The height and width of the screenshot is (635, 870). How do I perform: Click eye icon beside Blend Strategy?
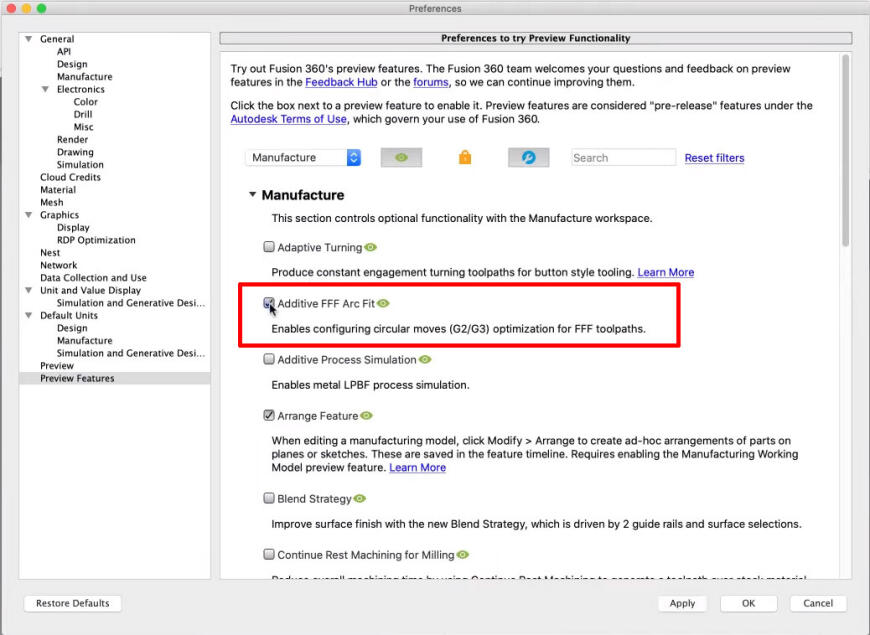pyautogui.click(x=360, y=499)
